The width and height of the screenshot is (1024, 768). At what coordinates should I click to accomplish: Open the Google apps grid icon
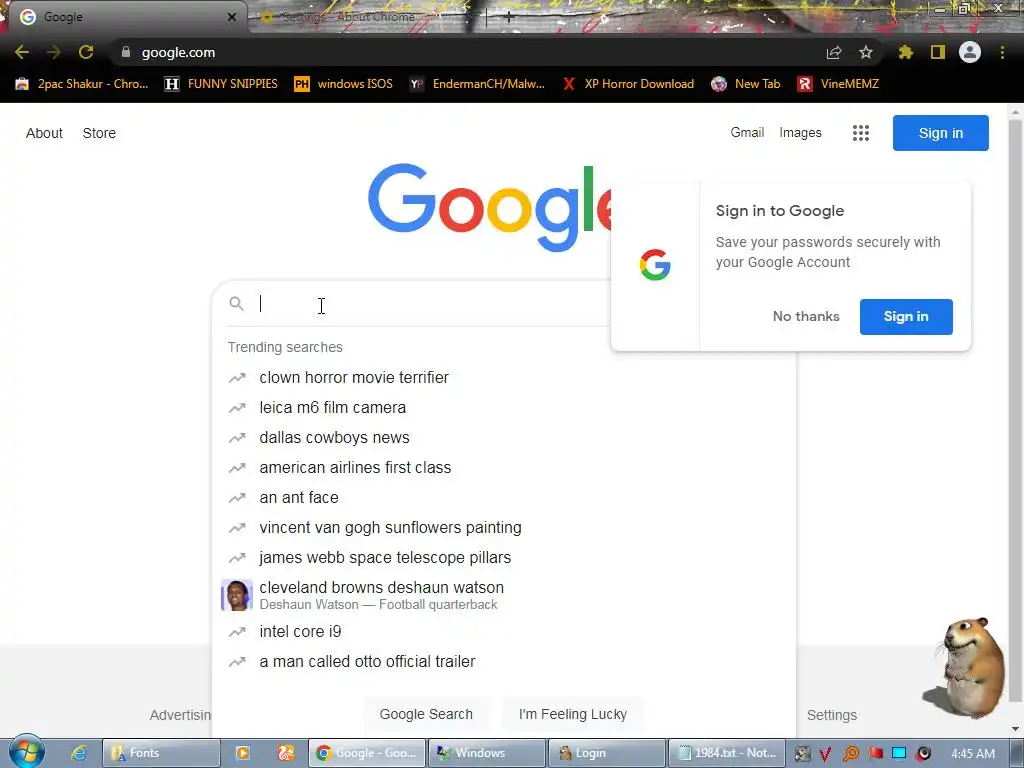coord(861,133)
